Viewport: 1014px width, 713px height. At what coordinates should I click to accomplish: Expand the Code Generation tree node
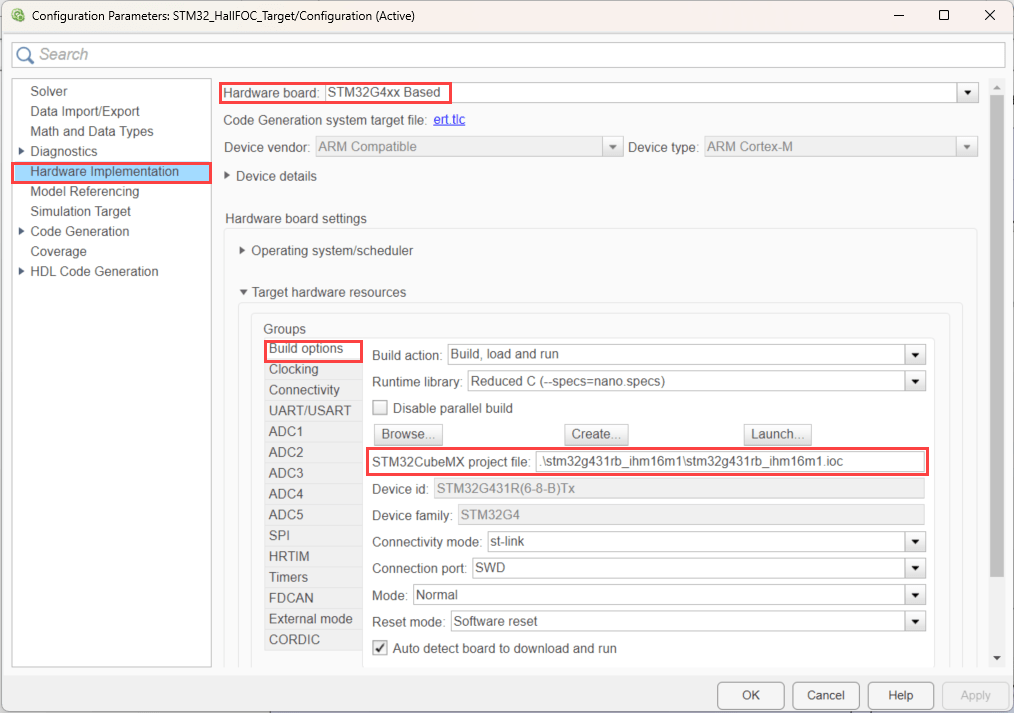(22, 231)
